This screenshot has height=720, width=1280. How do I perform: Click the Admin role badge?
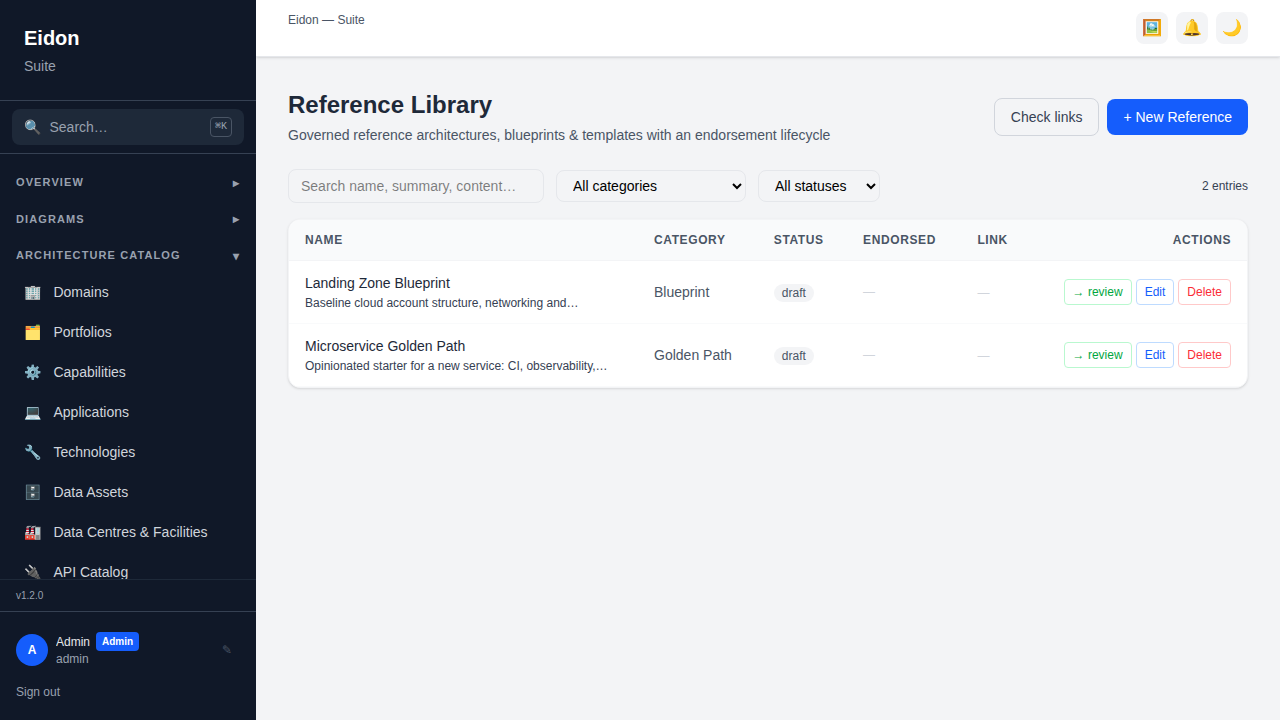point(117,642)
